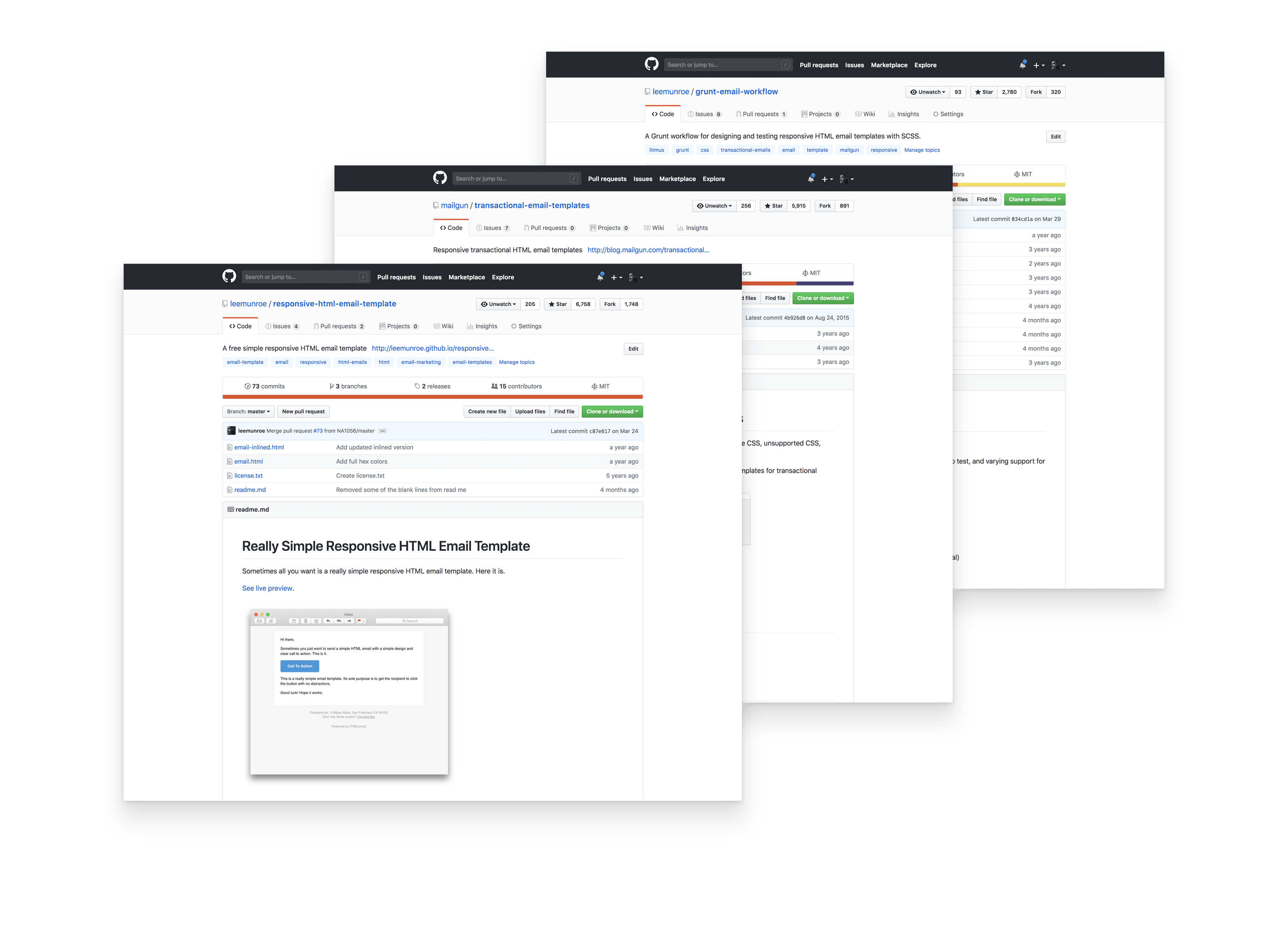Screen dimensions: 1288x940
Task: Click email-marketing topic tag
Action: click(x=421, y=362)
